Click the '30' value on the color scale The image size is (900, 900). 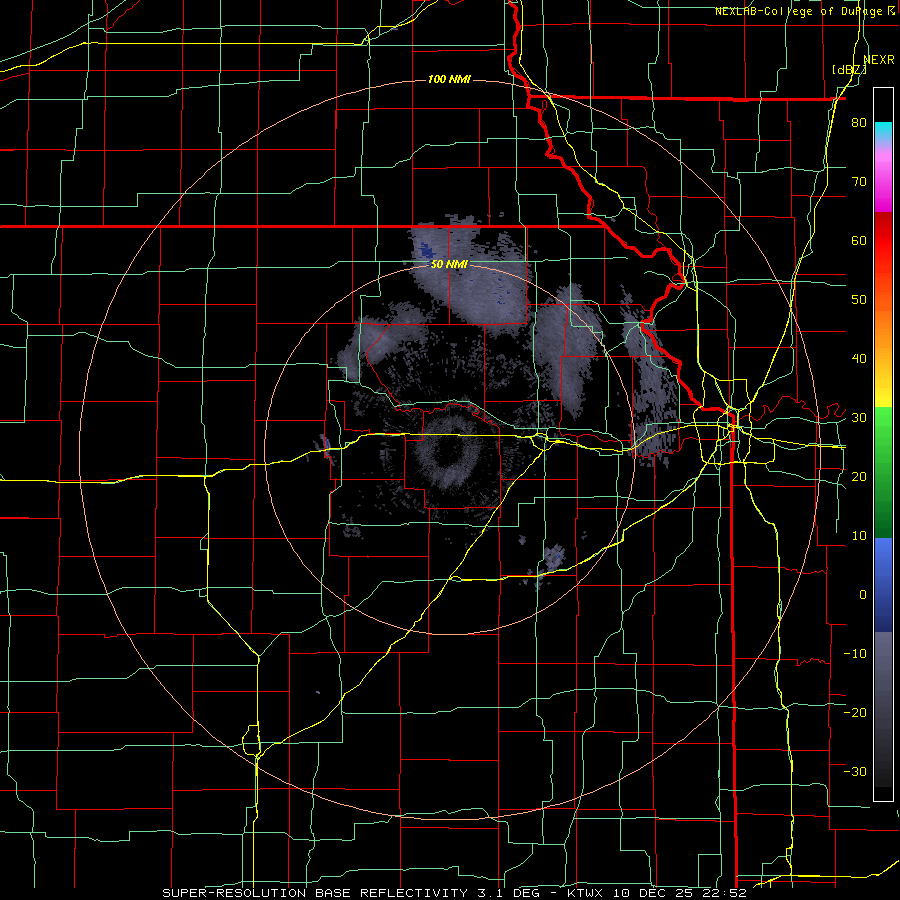[859, 417]
